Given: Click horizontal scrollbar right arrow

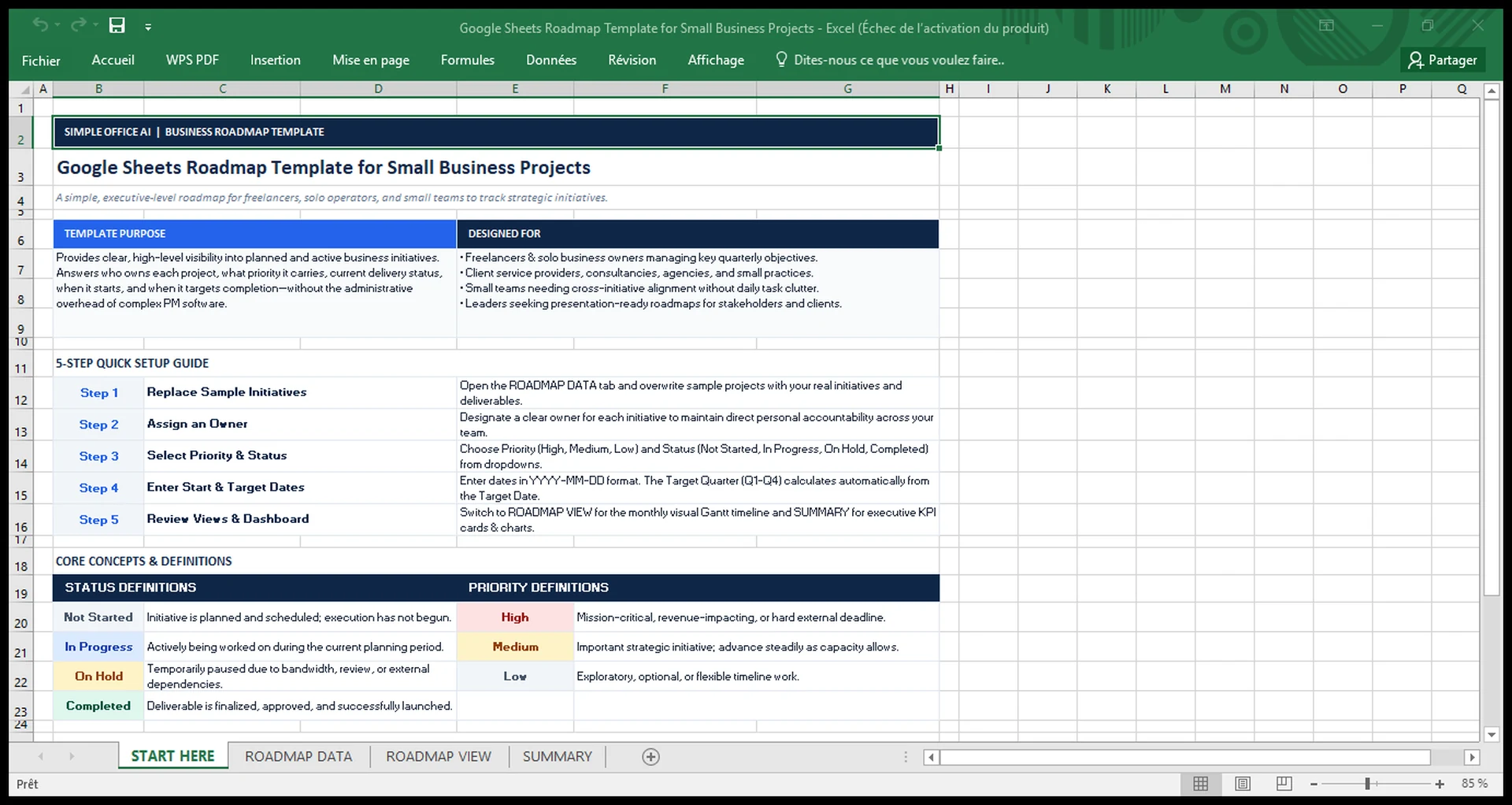Looking at the screenshot, I should (1471, 757).
